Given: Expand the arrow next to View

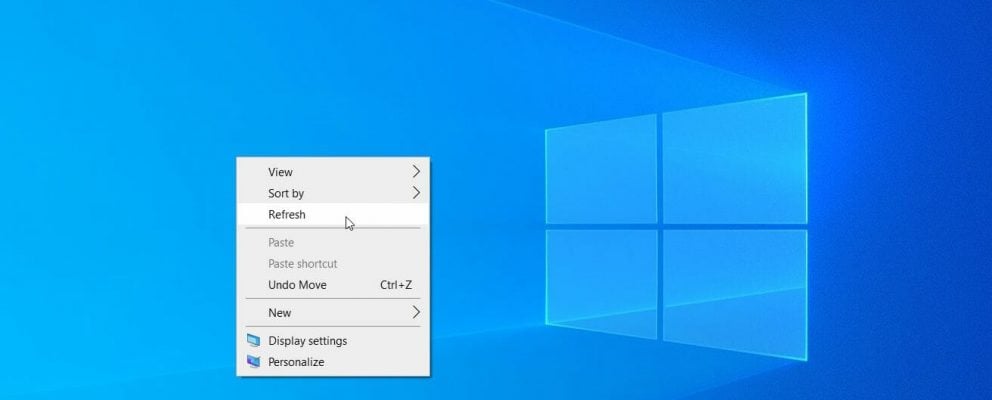Looking at the screenshot, I should point(416,172).
